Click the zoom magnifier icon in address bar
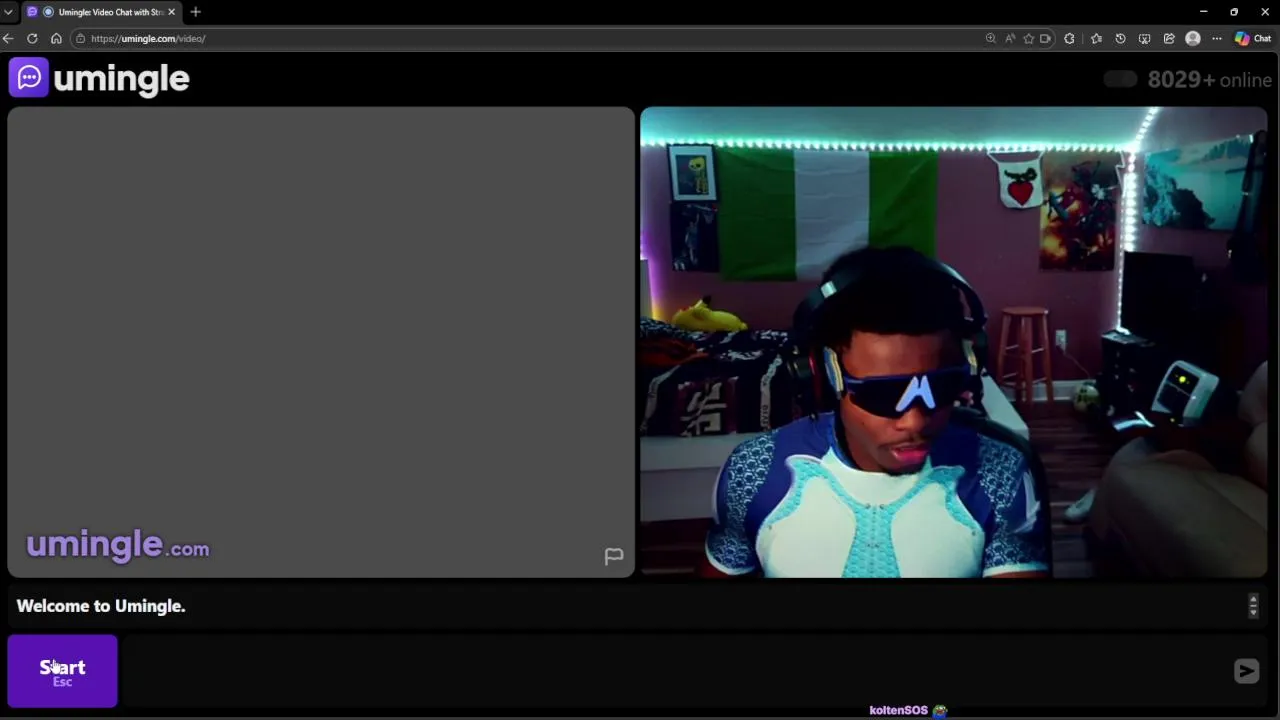 tap(991, 38)
